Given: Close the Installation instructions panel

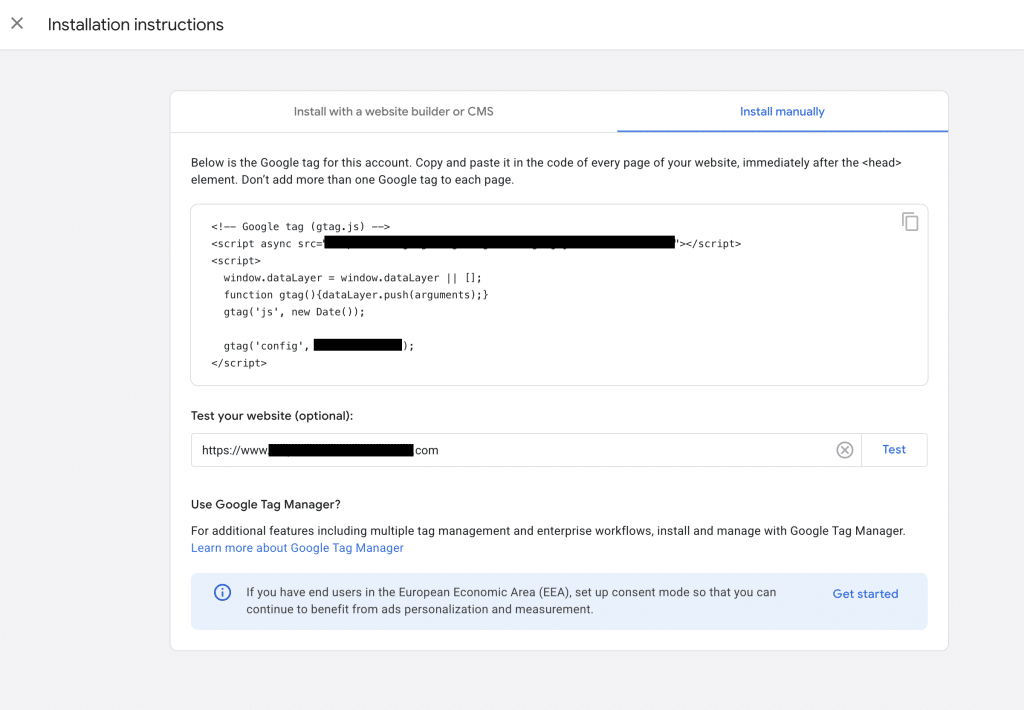Looking at the screenshot, I should click(17, 24).
